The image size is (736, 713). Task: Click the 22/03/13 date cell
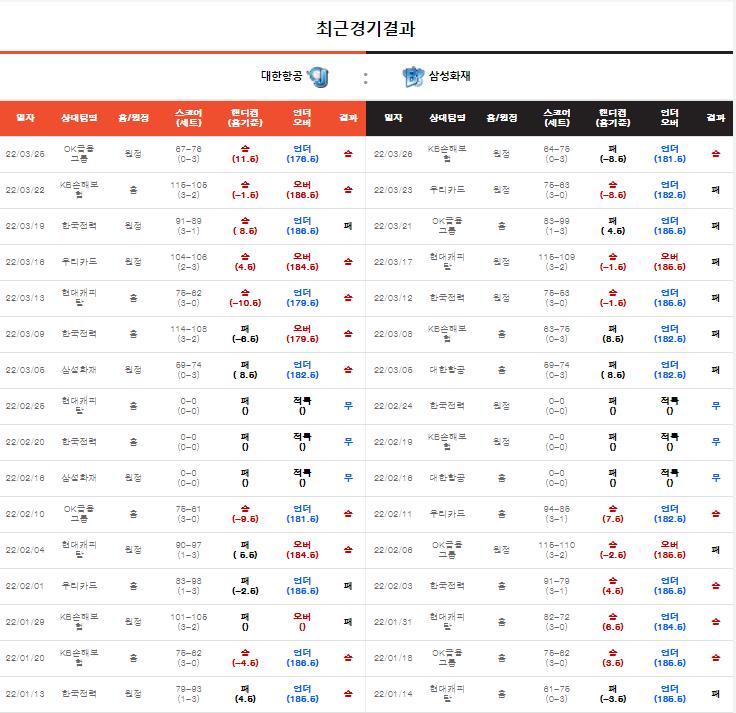click(25, 298)
